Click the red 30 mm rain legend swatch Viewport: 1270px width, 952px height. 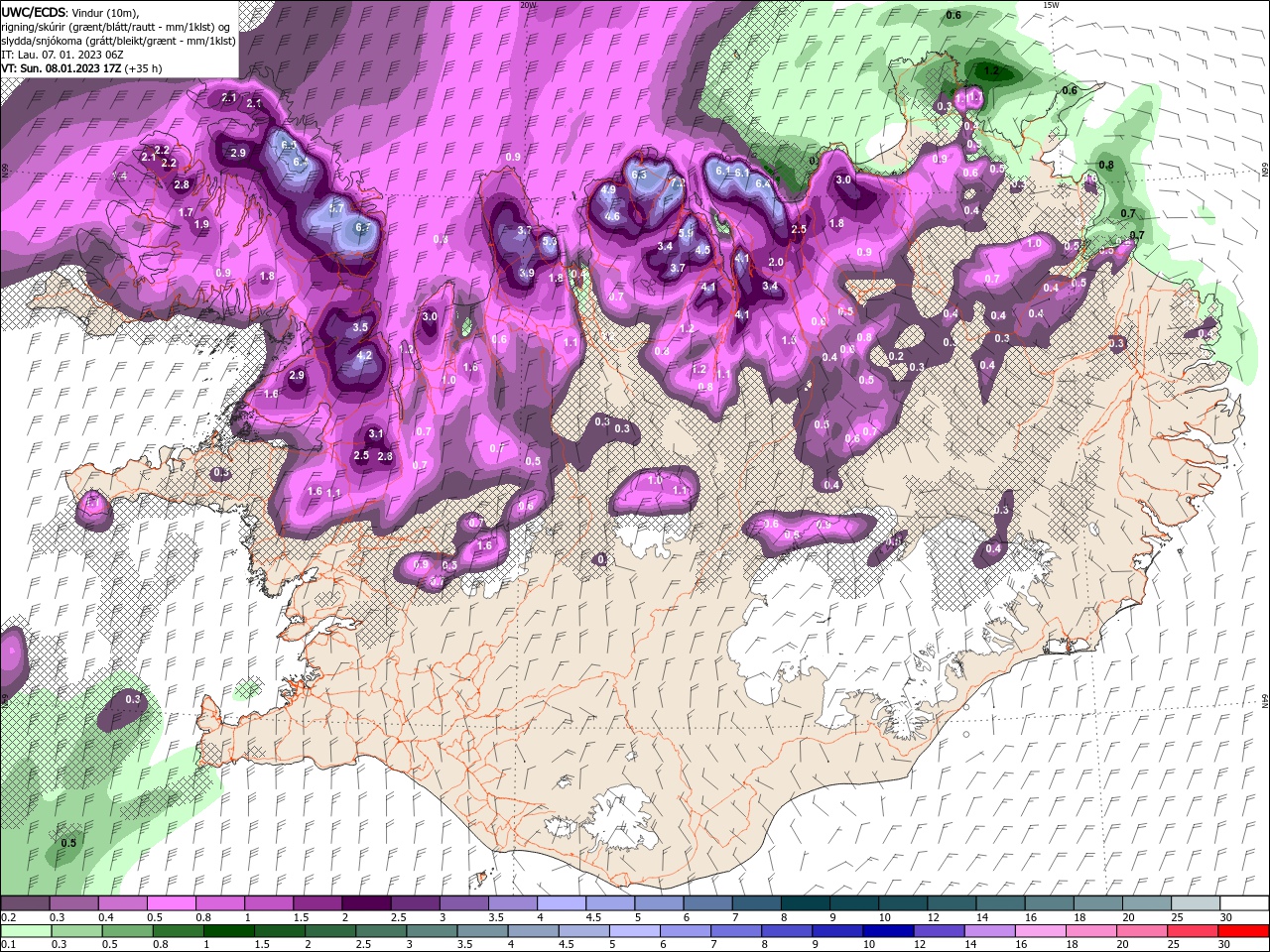tap(1243, 931)
